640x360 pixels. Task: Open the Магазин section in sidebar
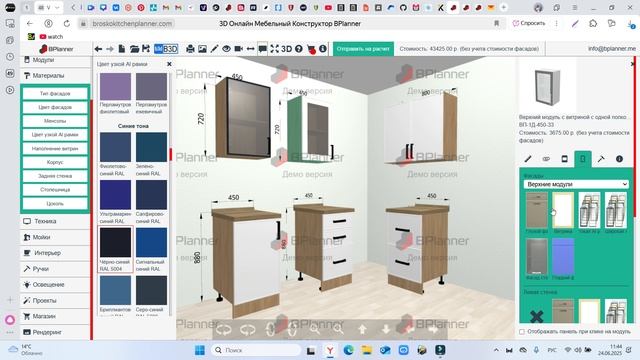click(55, 316)
